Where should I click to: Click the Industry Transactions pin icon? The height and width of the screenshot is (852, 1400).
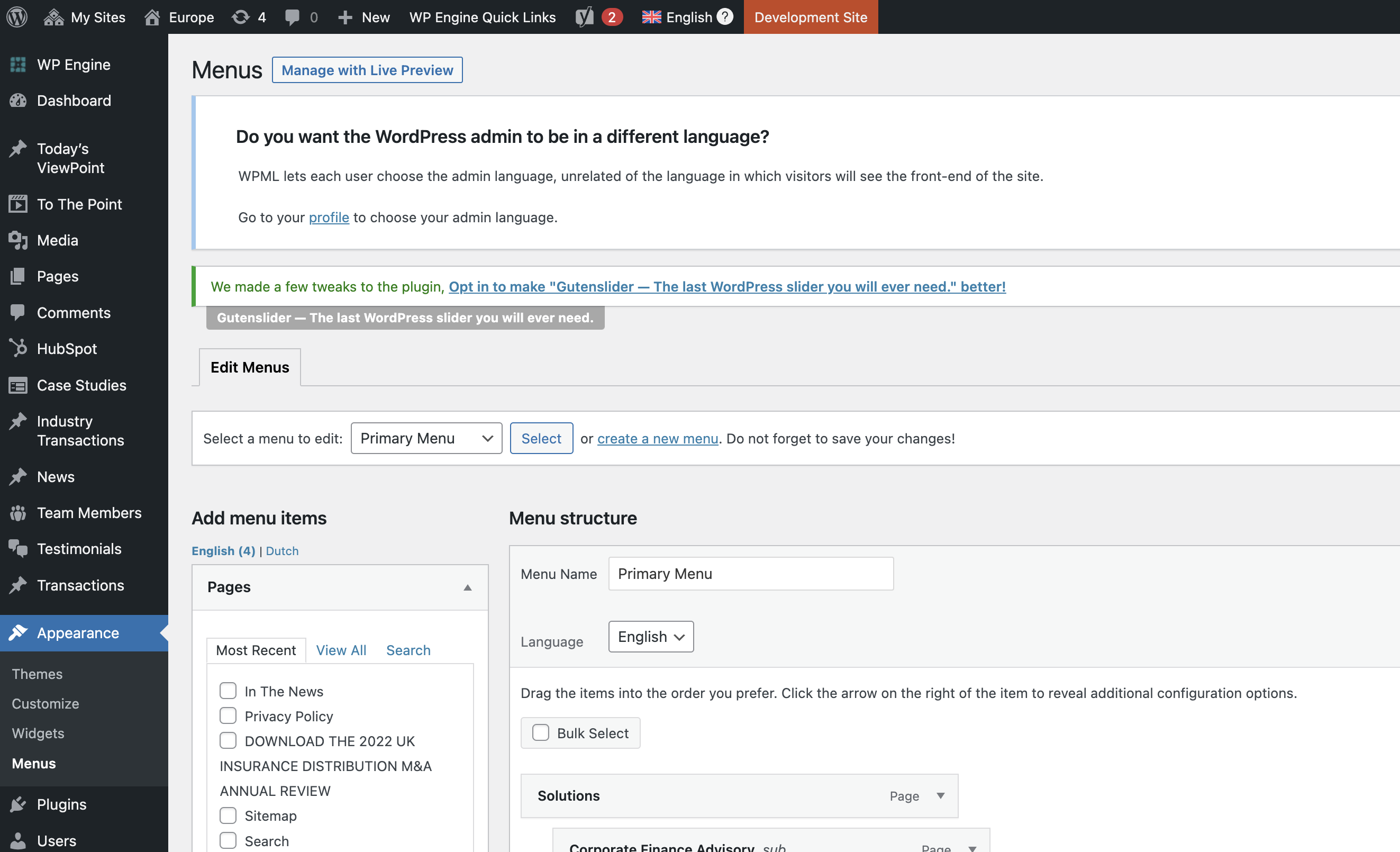(x=17, y=421)
